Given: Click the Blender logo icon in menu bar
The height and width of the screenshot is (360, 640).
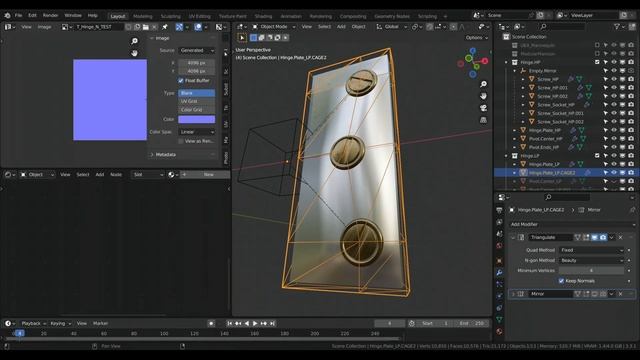Looking at the screenshot, I should tap(7, 16).
